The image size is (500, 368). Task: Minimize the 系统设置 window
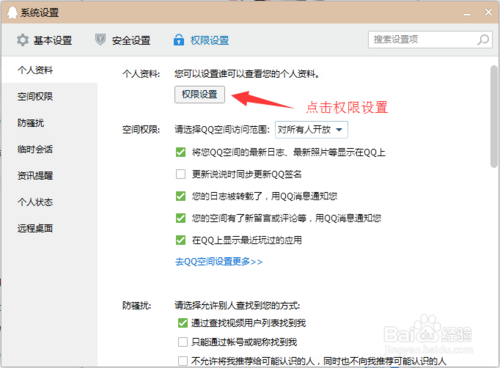click(x=467, y=13)
